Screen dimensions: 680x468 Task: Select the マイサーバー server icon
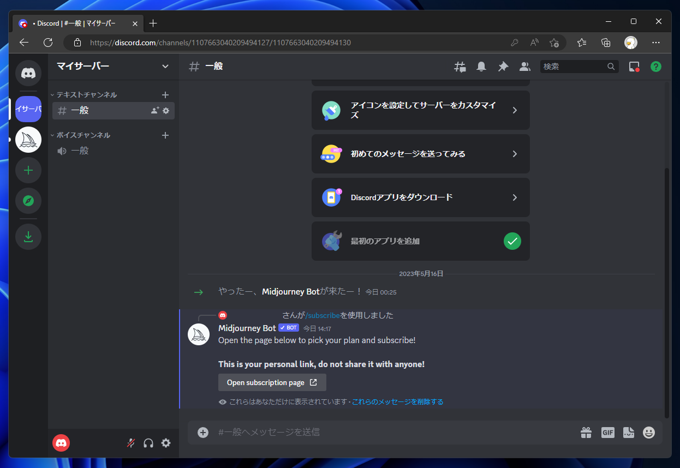coord(28,109)
